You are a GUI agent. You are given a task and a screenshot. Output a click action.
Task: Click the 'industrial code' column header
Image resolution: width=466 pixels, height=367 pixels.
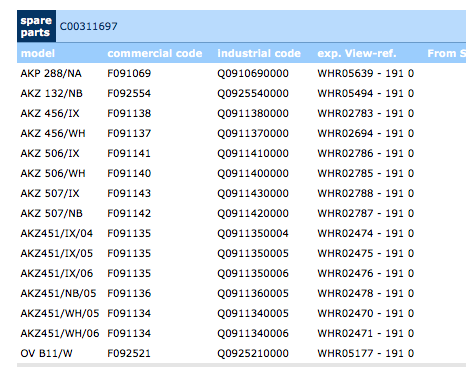[259, 53]
